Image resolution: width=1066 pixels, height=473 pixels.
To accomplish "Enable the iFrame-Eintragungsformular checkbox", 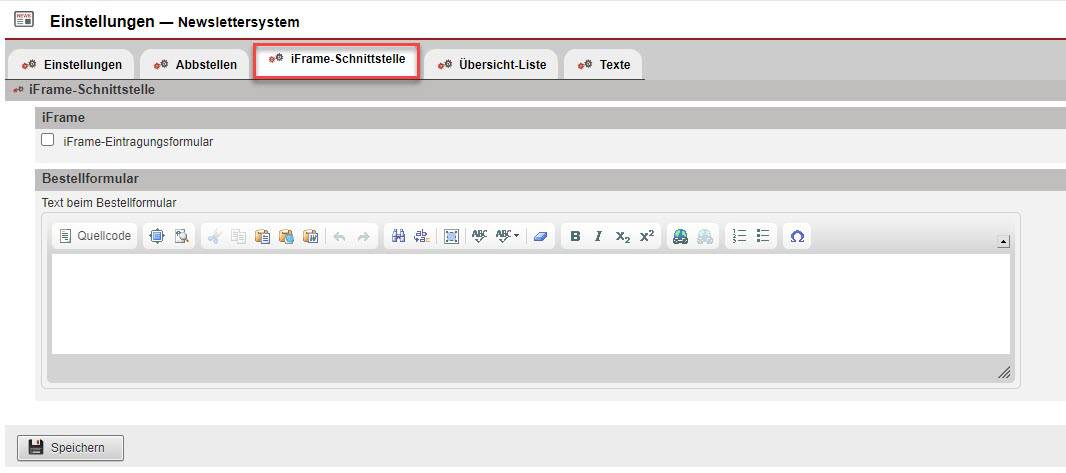I will coord(47,141).
